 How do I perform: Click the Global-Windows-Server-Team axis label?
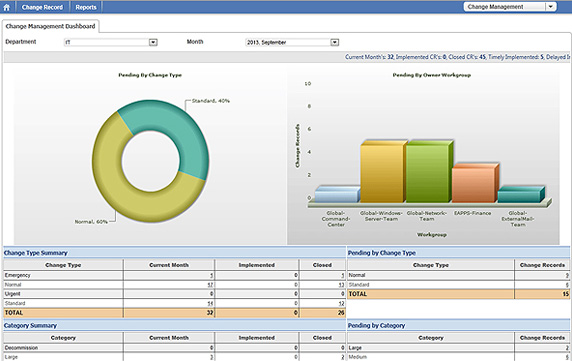(x=381, y=216)
